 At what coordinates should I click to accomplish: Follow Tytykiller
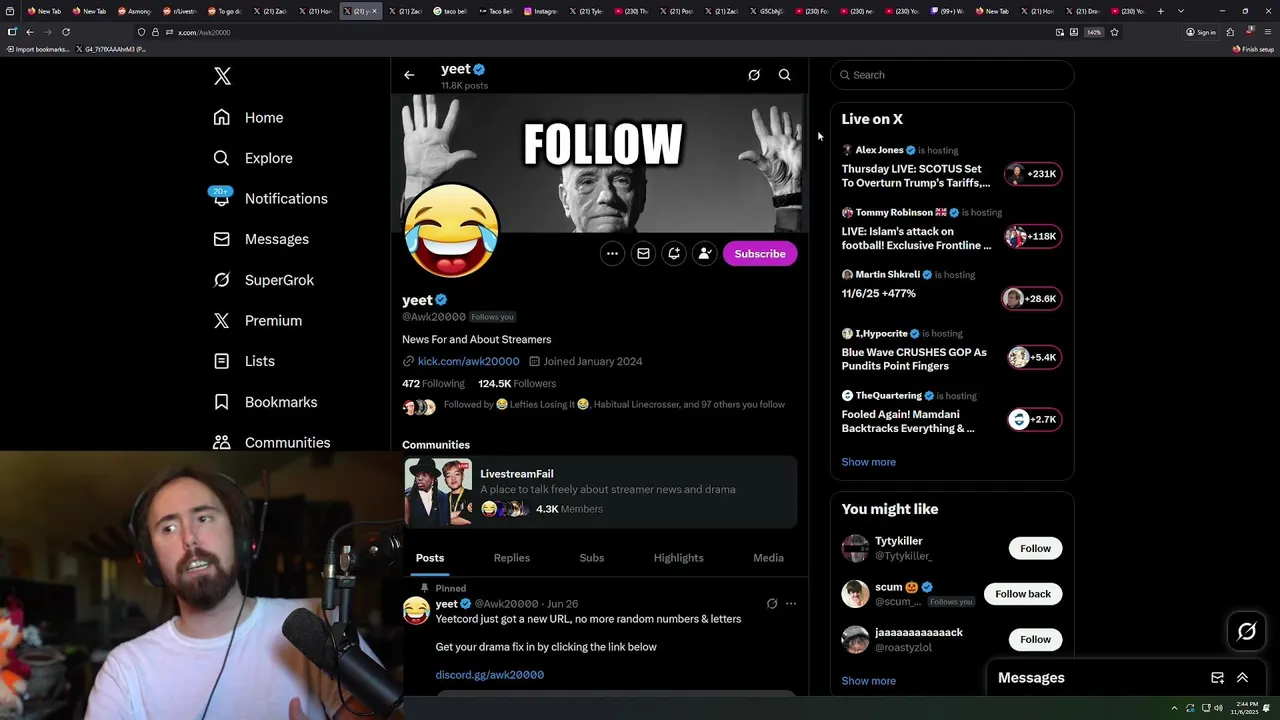[x=1035, y=548]
